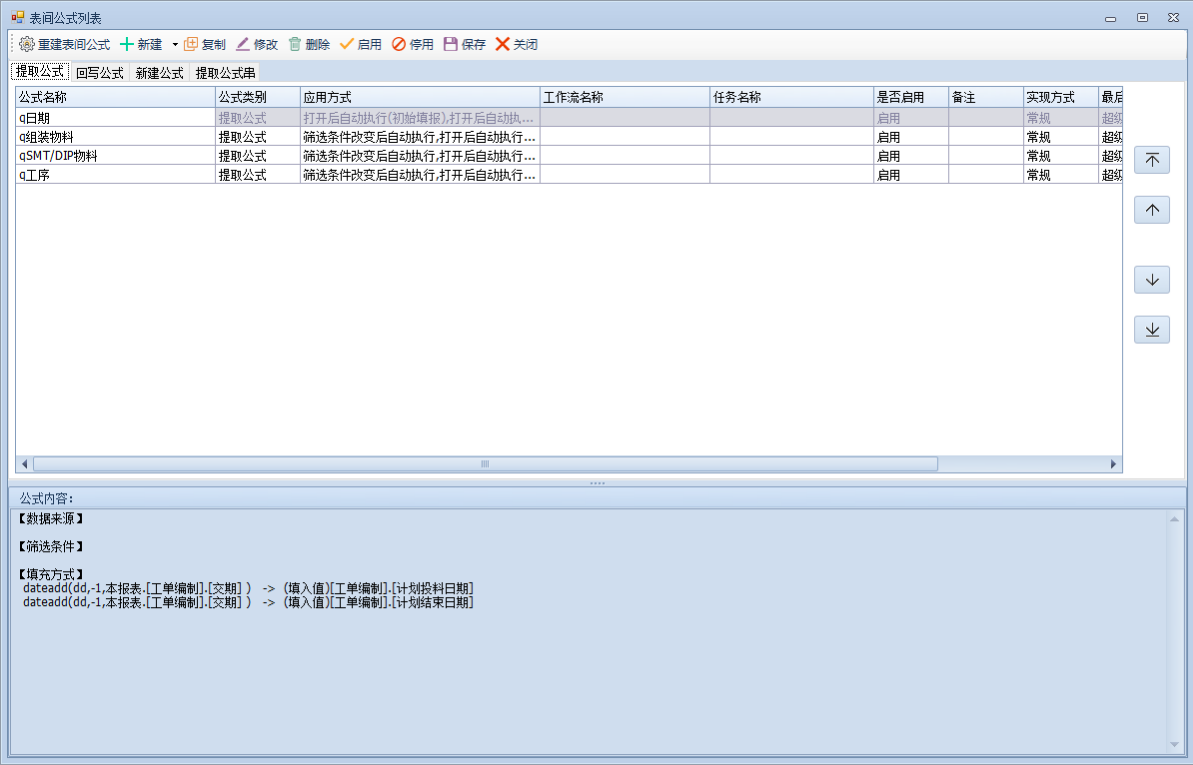Sort by the 公式名称 column header

pyautogui.click(x=115, y=97)
